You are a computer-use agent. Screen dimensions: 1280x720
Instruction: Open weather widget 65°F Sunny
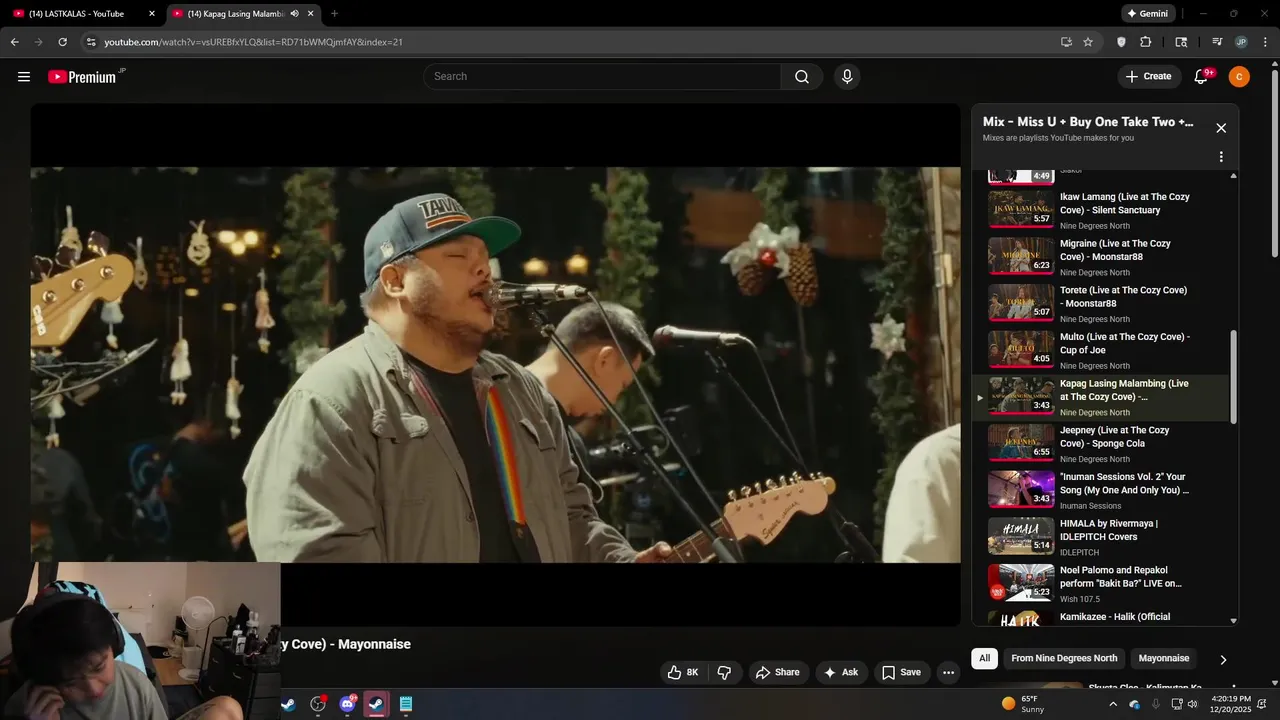click(1023, 704)
